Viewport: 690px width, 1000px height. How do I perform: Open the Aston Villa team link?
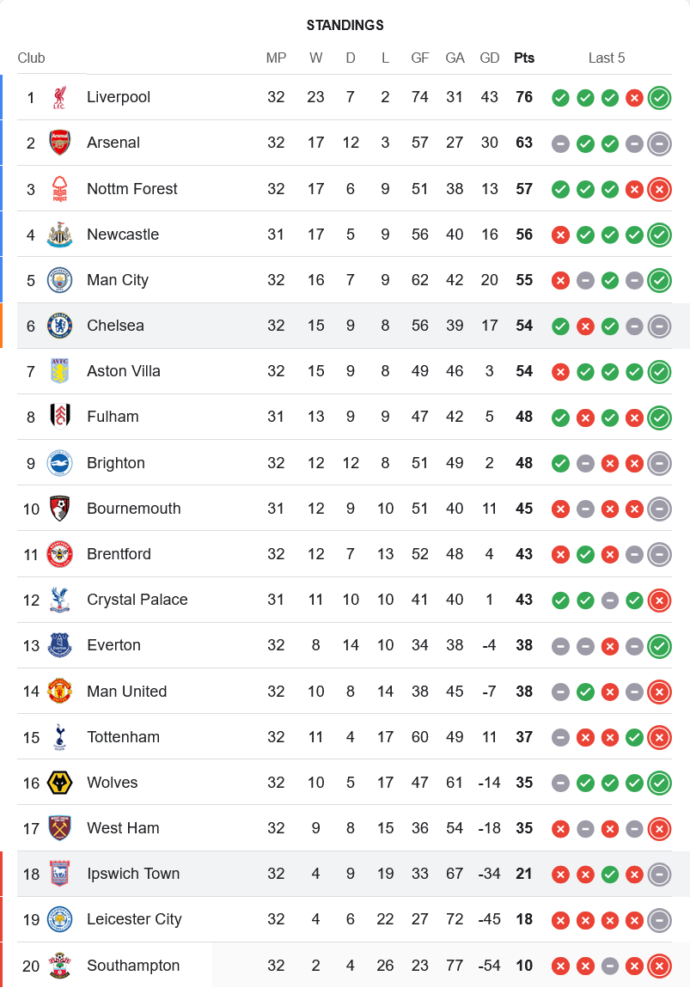(x=123, y=371)
